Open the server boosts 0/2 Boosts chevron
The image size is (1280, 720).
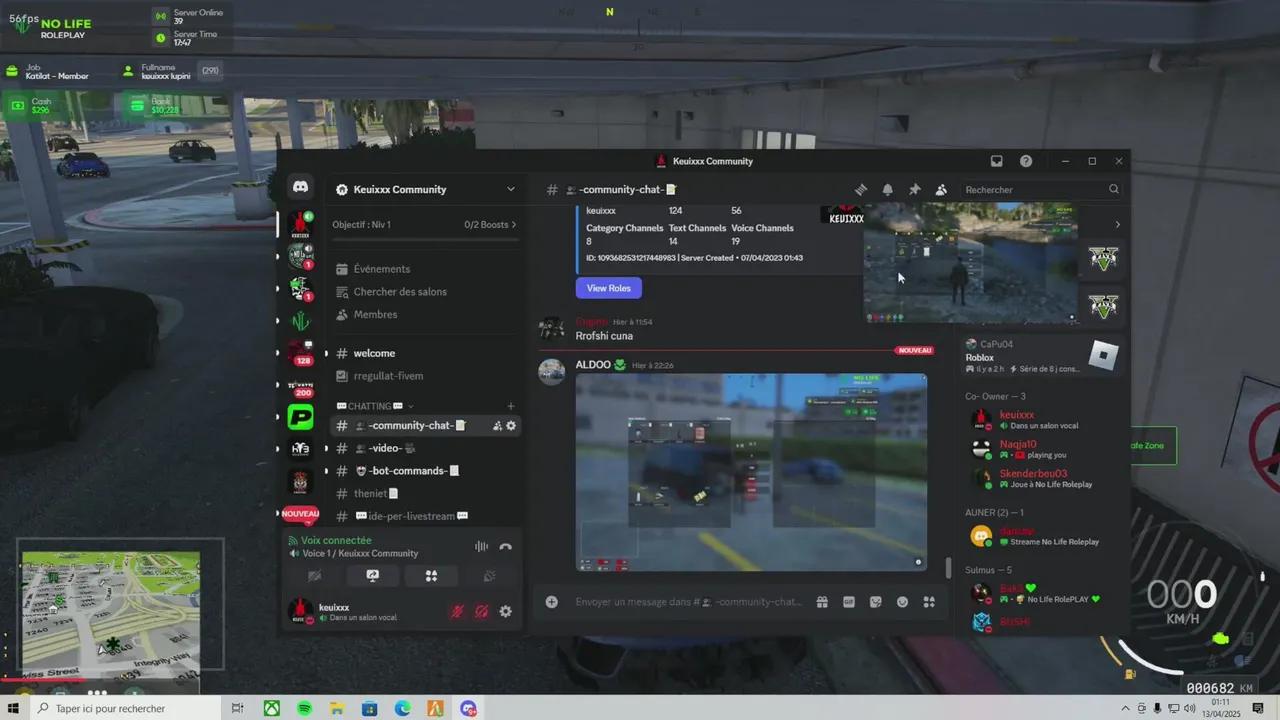(514, 225)
